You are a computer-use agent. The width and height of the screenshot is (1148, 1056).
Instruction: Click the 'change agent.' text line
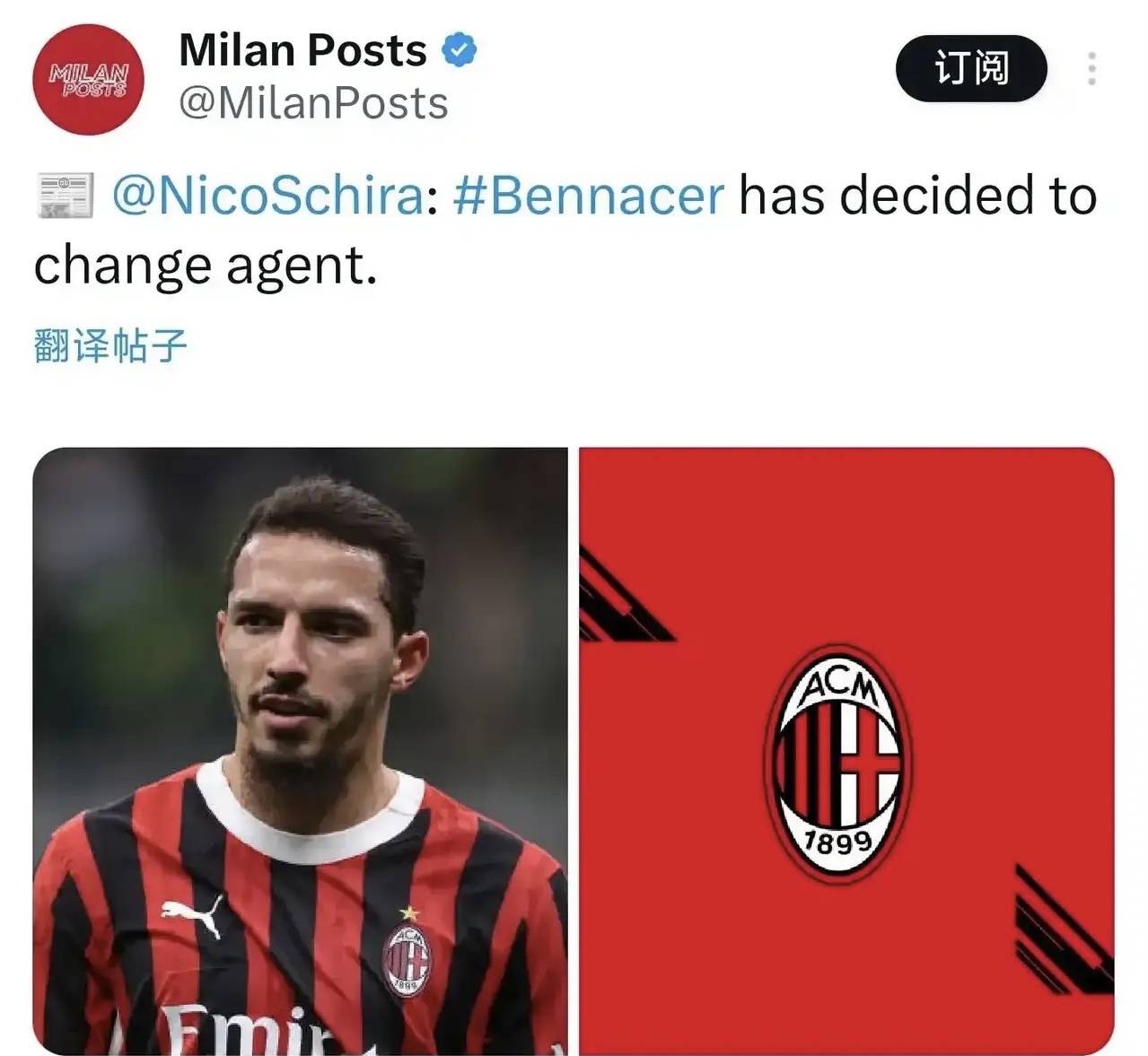206,266
